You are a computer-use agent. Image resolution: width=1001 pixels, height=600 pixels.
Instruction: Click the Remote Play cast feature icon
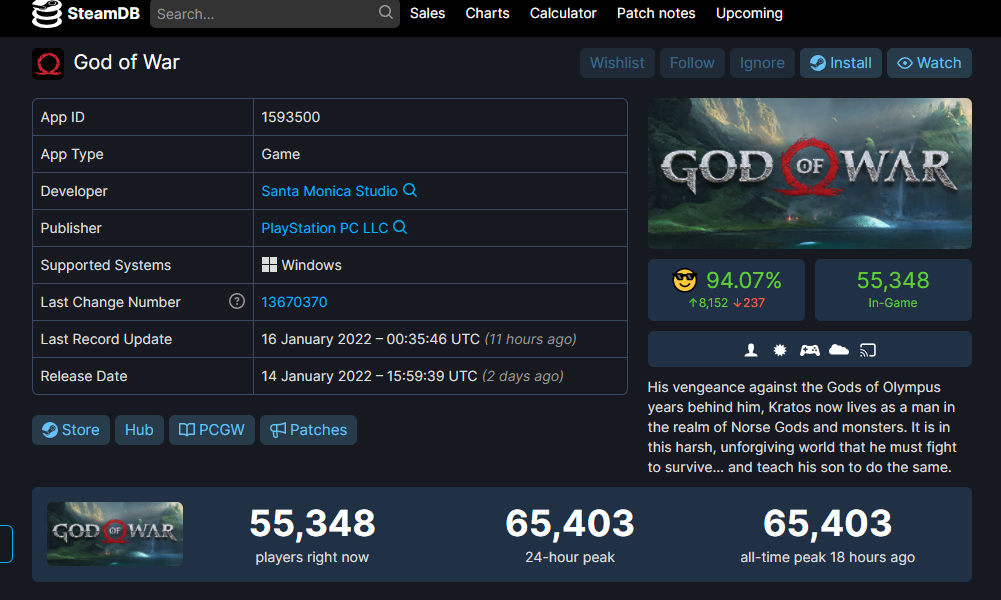868,350
